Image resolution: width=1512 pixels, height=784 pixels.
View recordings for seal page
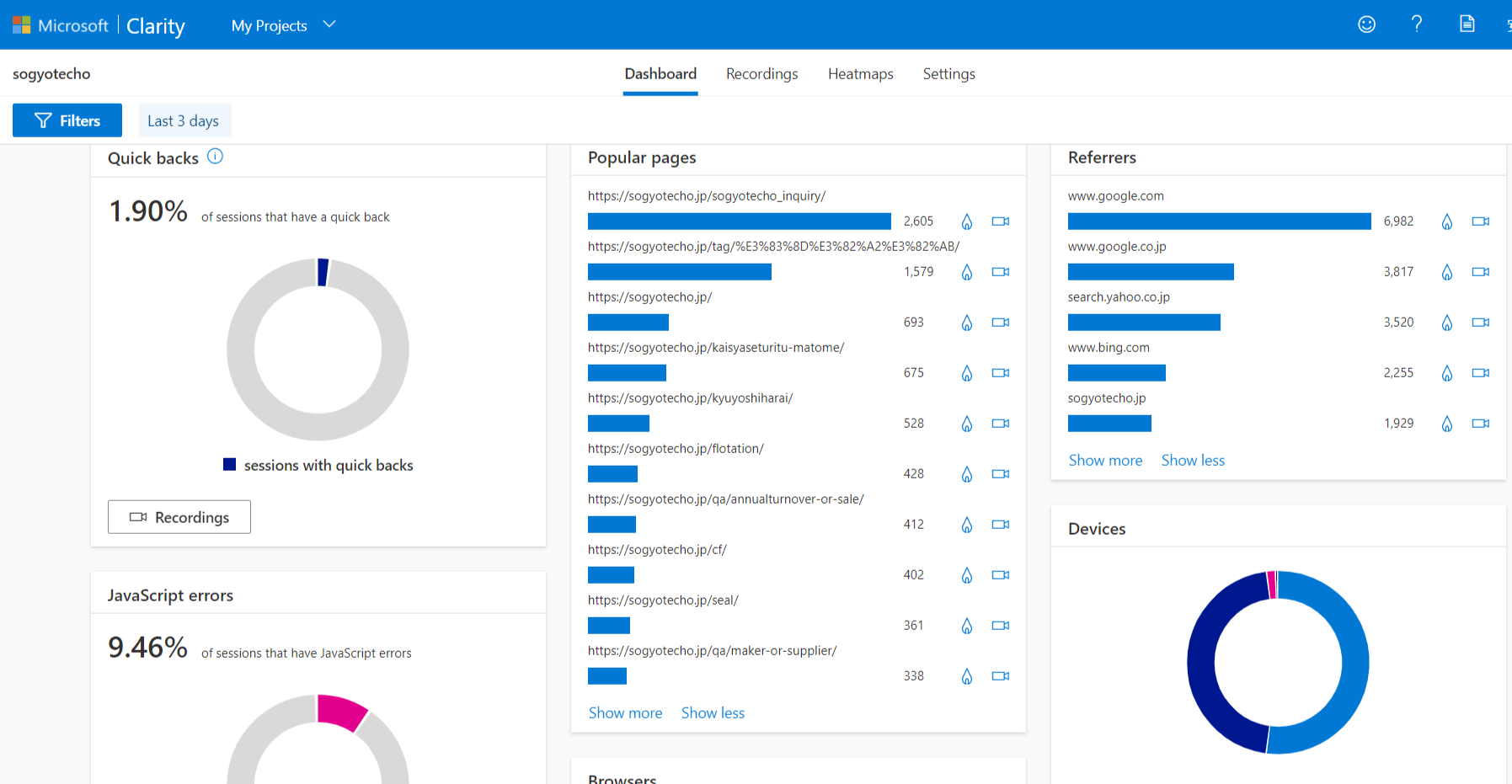pyautogui.click(x=1000, y=626)
